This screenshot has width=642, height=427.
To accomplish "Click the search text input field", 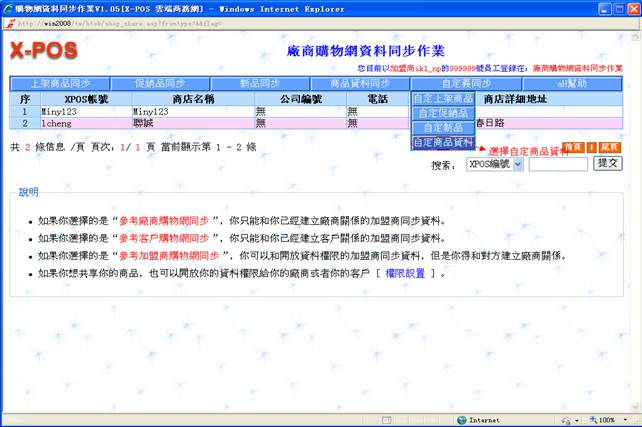I will (558, 163).
